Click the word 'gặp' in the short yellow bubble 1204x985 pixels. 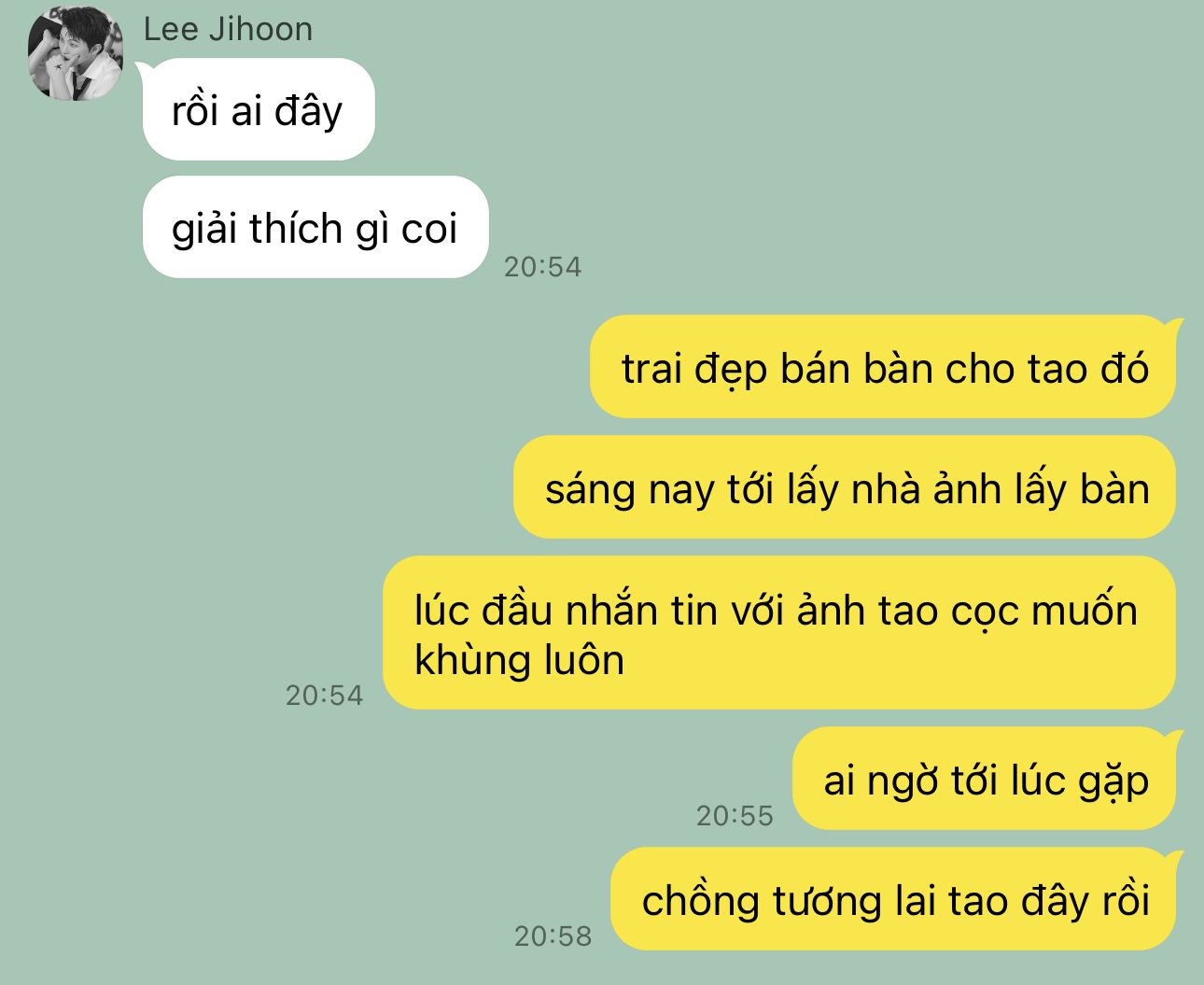1113,782
